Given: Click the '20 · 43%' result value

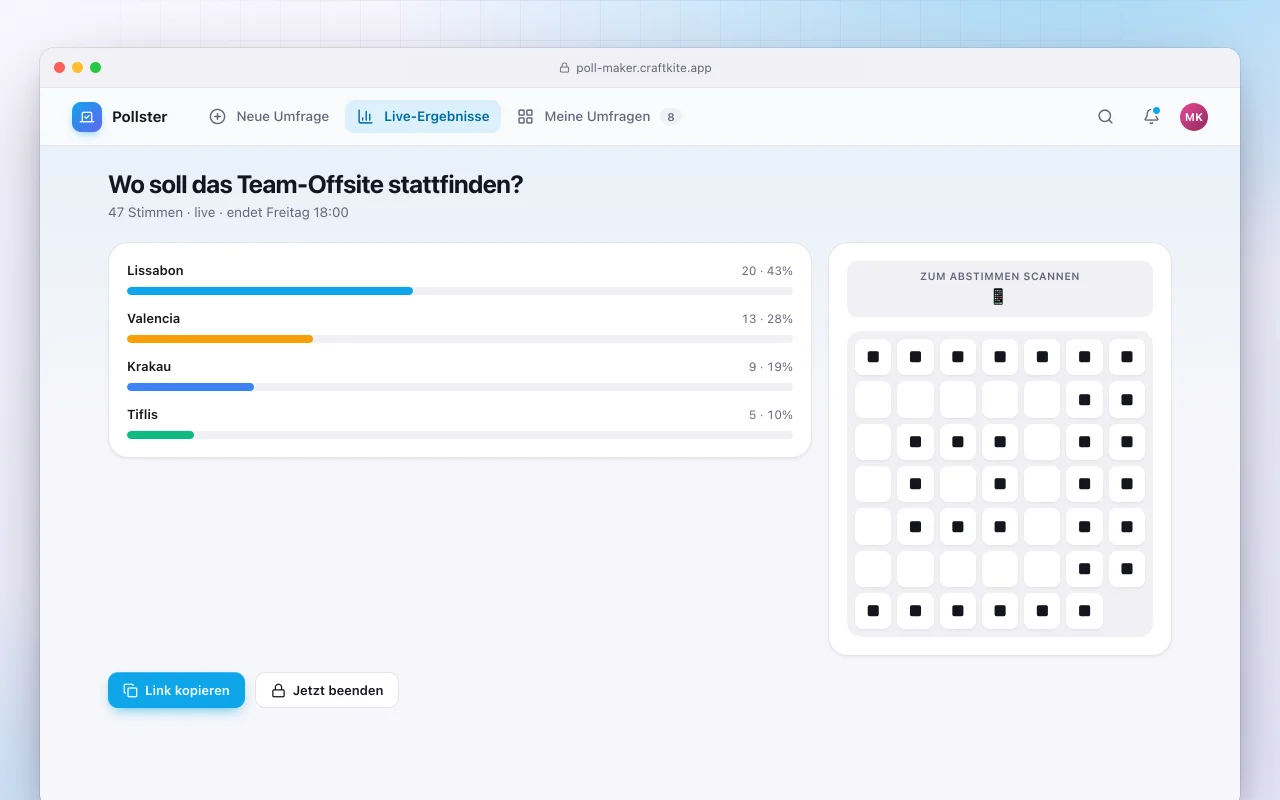Looking at the screenshot, I should pos(767,271).
